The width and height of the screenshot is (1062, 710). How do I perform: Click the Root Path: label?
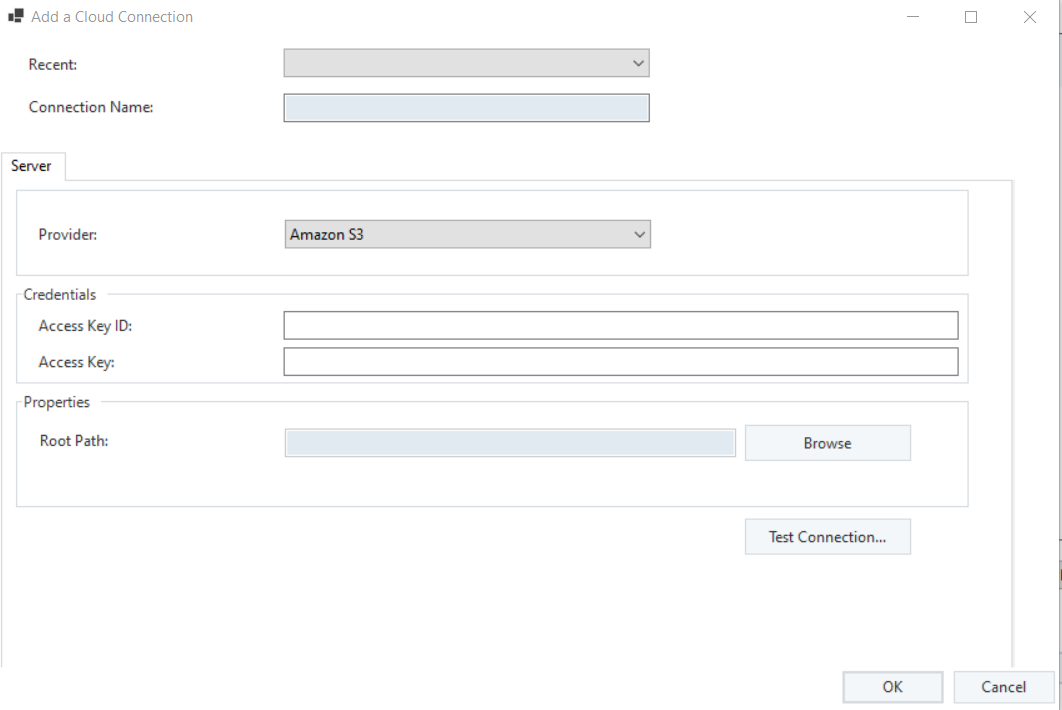pyautogui.click(x=74, y=441)
